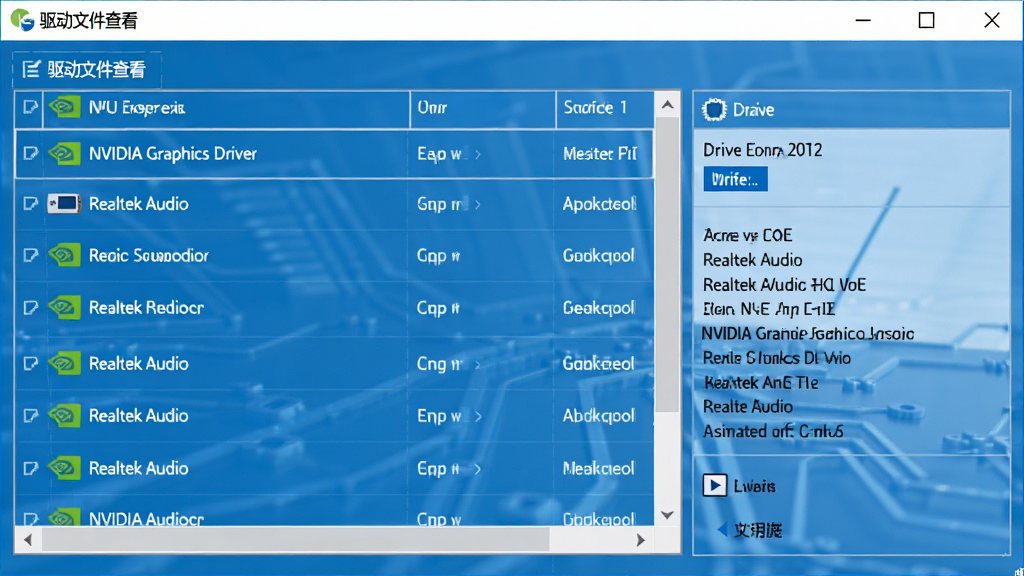Image resolution: width=1024 pixels, height=576 pixels.
Task: Click Realte Audio in the Draive list
Action: click(x=748, y=407)
